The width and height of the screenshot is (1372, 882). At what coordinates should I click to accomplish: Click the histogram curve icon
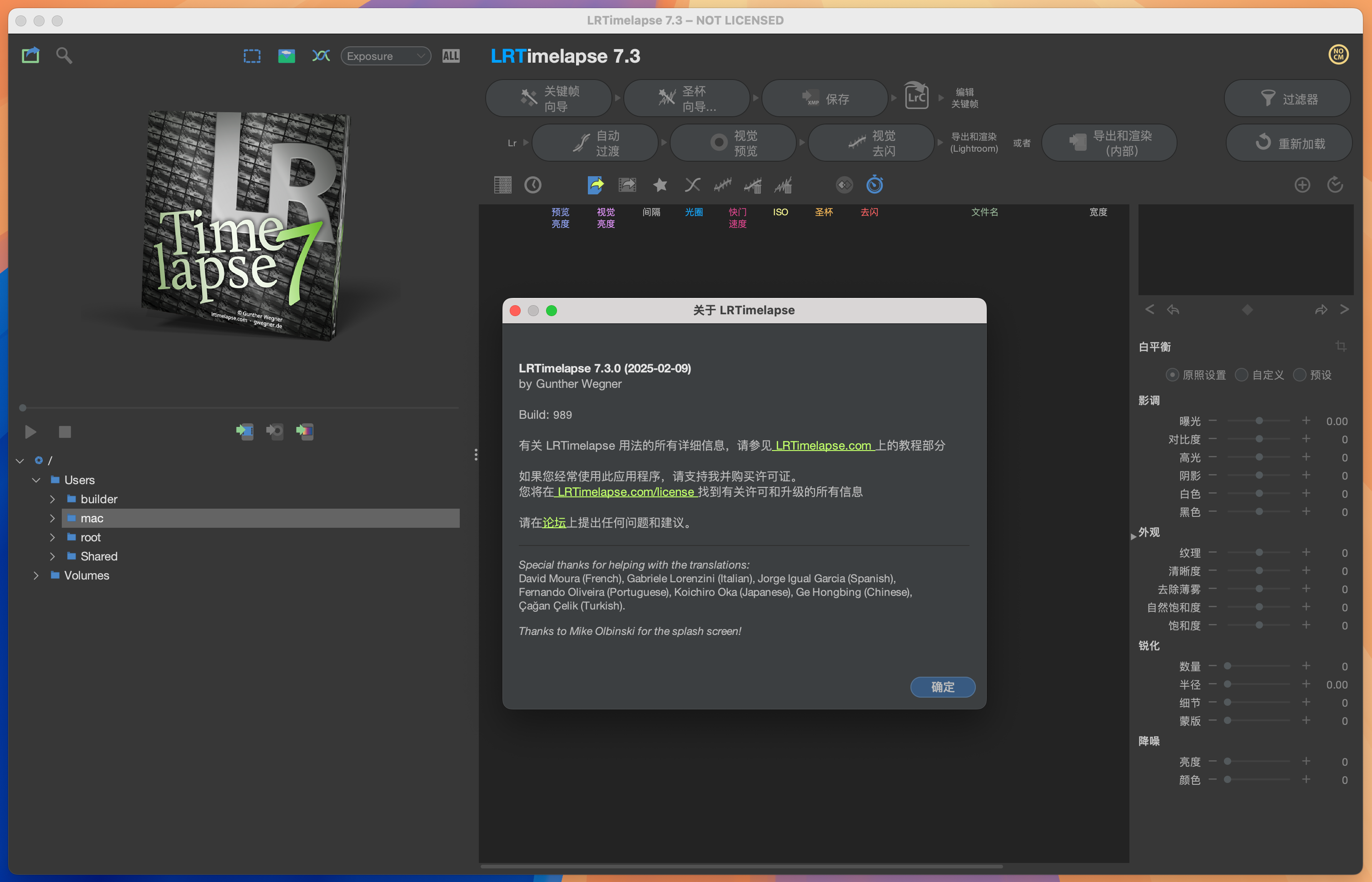pos(784,185)
